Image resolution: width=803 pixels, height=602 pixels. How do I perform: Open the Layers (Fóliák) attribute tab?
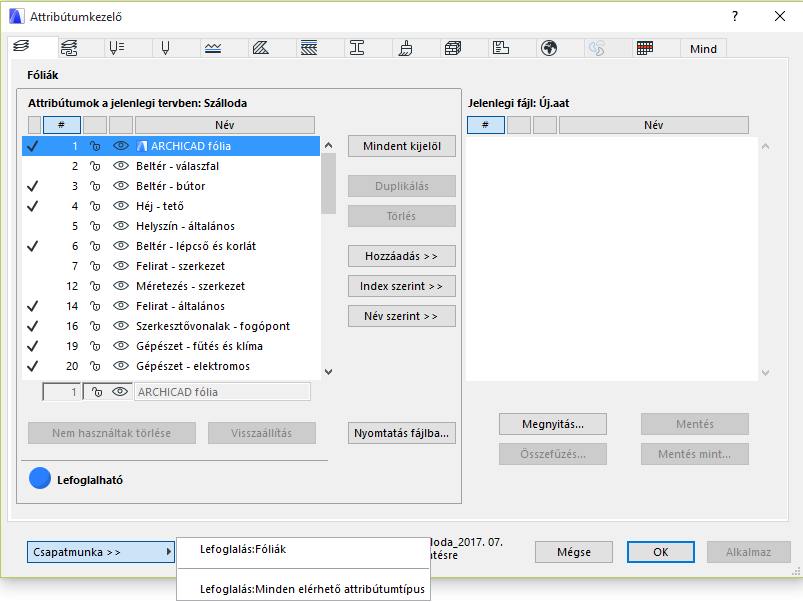(x=22, y=48)
